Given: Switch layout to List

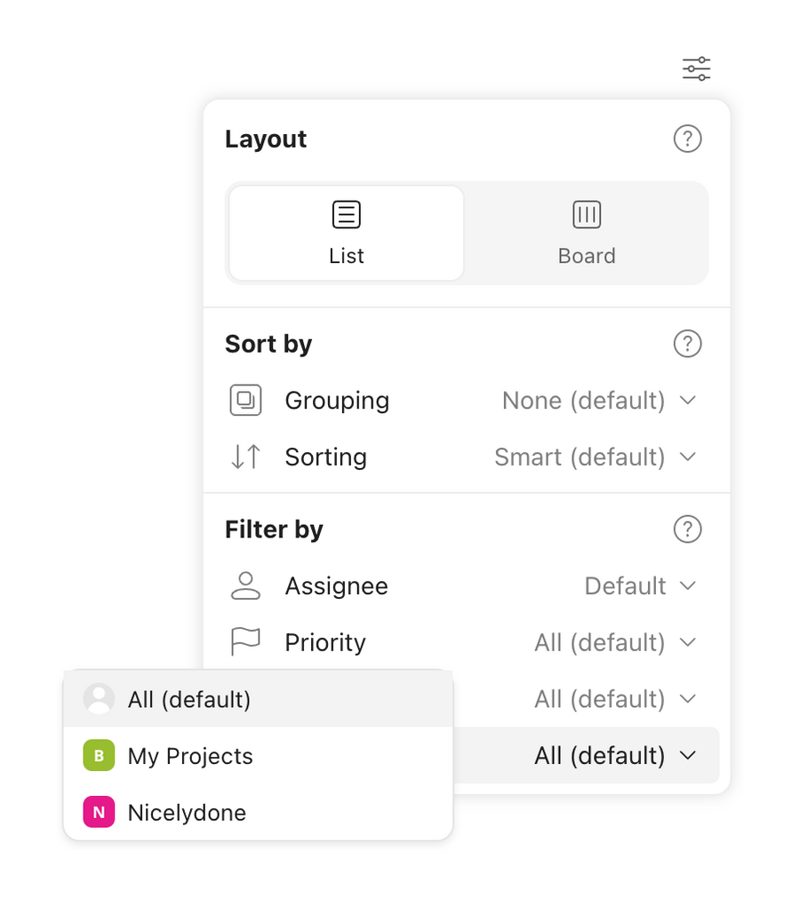Looking at the screenshot, I should point(345,233).
